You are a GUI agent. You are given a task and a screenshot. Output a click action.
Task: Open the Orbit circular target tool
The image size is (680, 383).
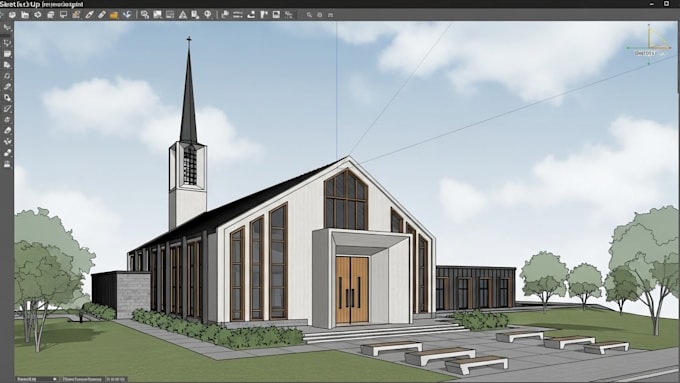tap(38, 15)
